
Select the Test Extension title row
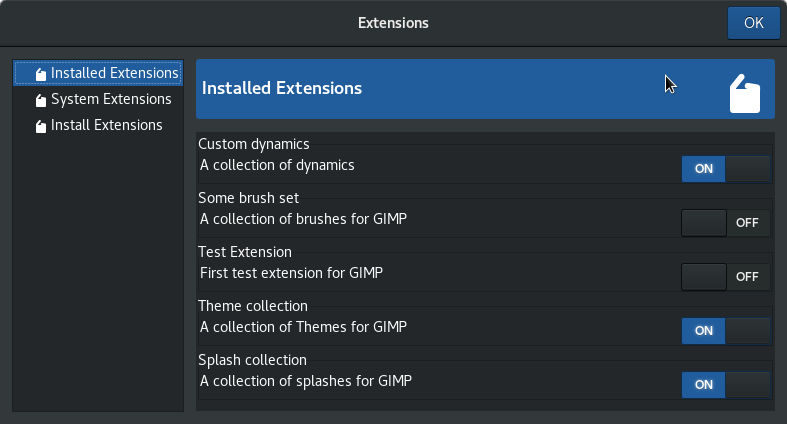tap(245, 252)
